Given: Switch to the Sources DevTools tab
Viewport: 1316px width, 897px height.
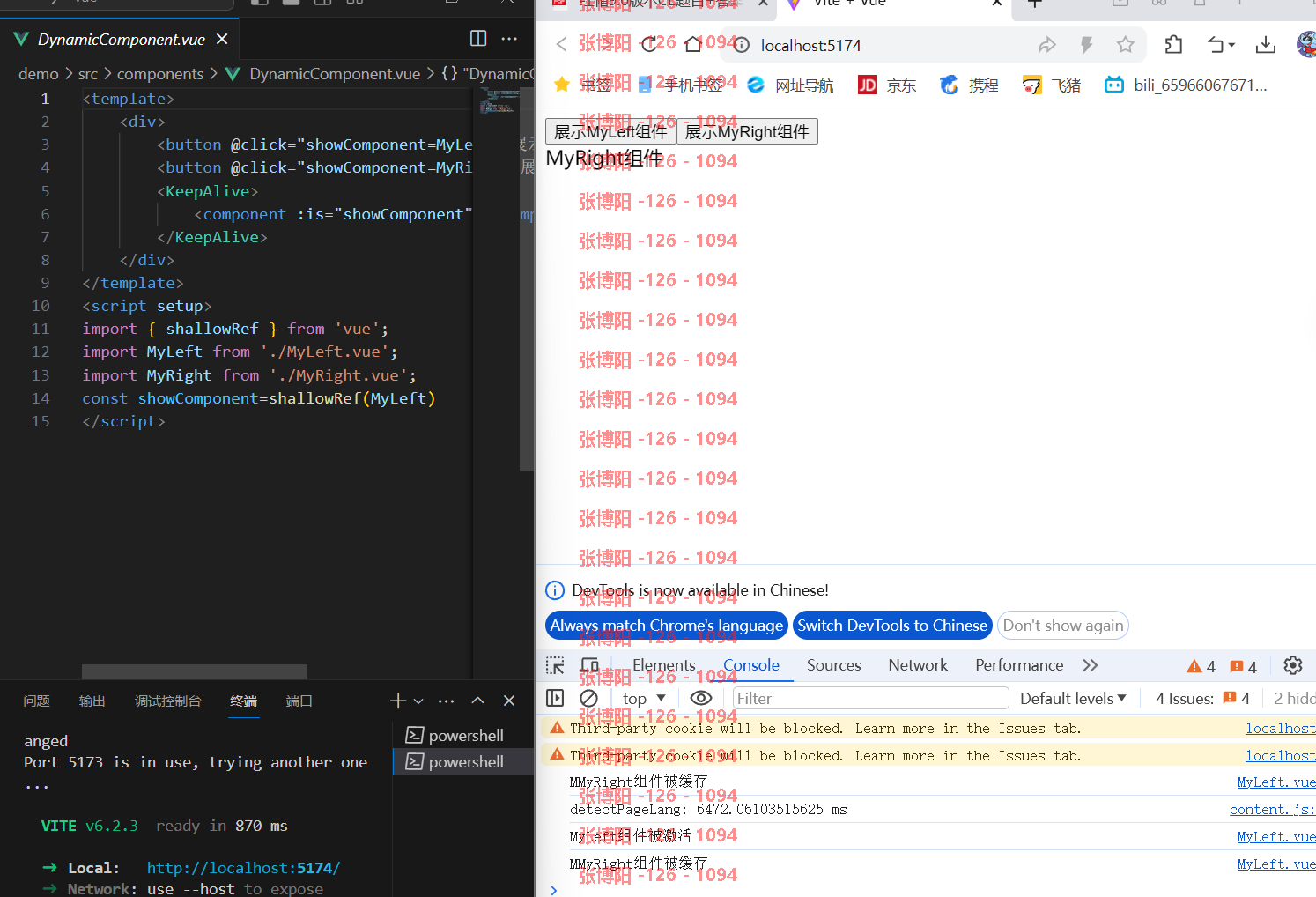Looking at the screenshot, I should click(834, 665).
